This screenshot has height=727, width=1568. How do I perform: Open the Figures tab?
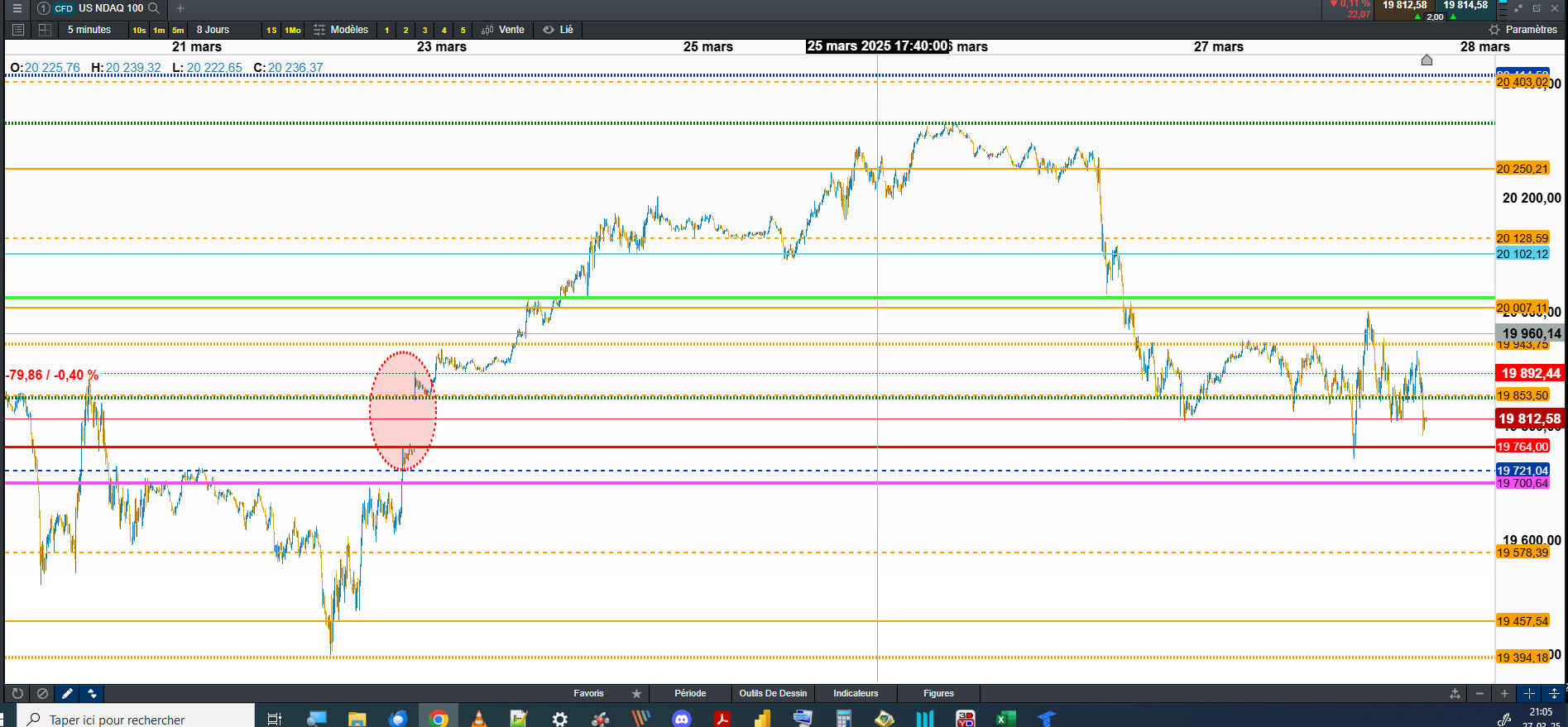coord(938,694)
